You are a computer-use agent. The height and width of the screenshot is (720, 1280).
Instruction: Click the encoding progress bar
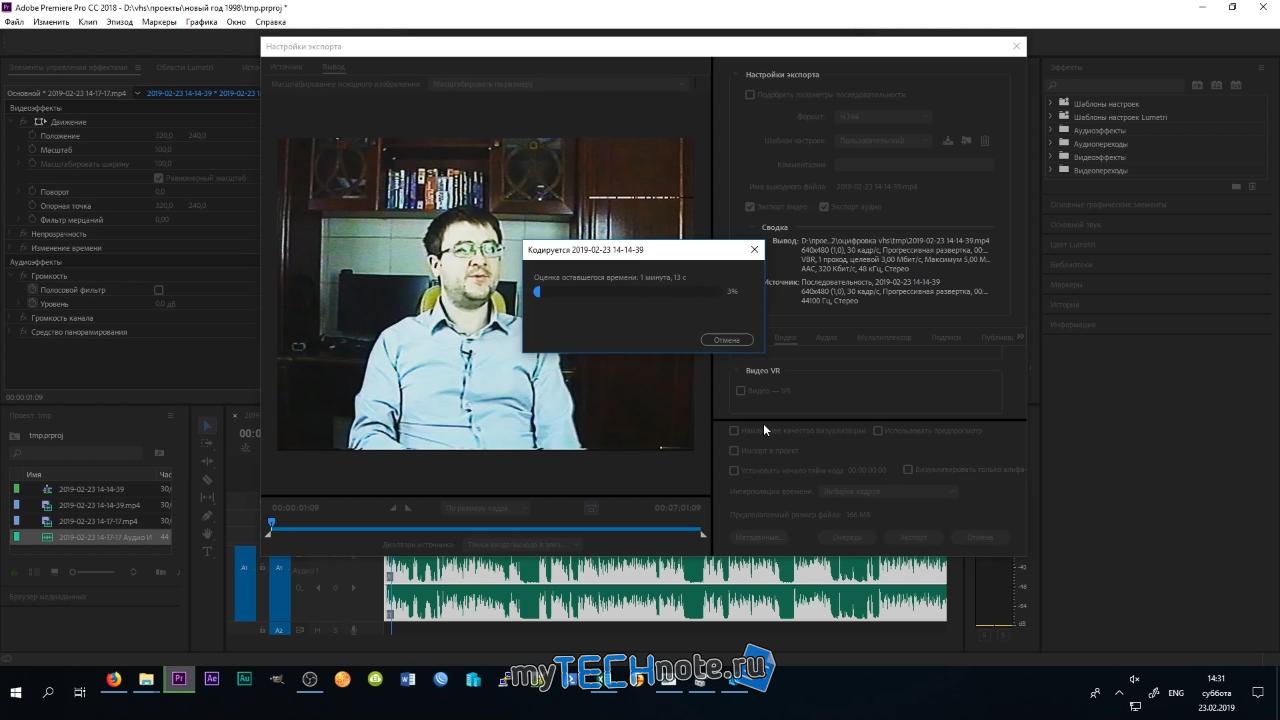tap(629, 292)
